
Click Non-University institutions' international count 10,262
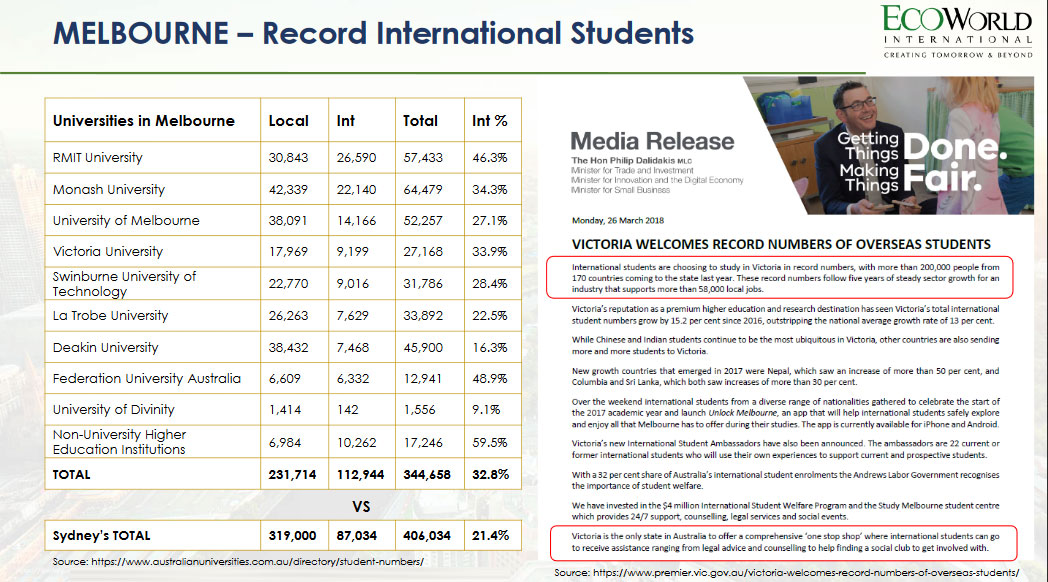point(356,442)
